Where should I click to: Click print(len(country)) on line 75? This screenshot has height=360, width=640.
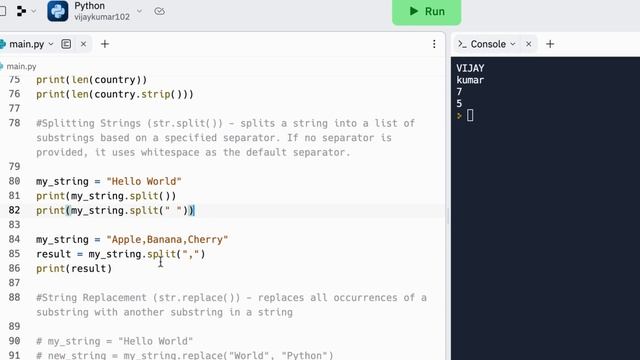click(x=91, y=80)
